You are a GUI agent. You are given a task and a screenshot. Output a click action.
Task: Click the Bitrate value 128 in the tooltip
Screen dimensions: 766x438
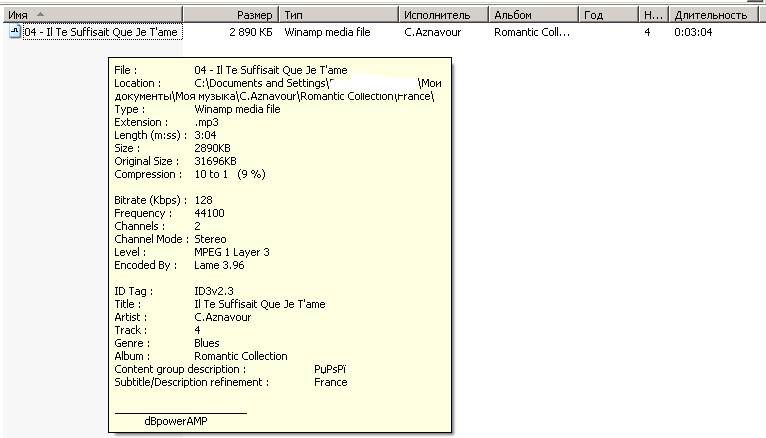pyautogui.click(x=203, y=200)
